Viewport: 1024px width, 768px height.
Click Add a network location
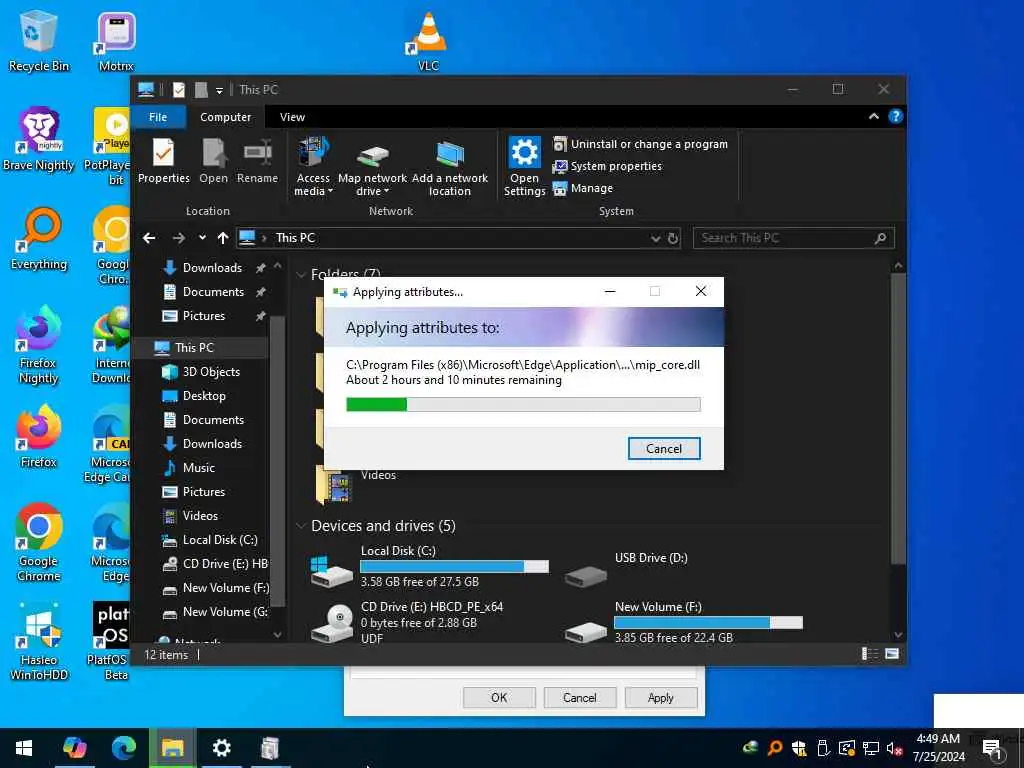tap(449, 167)
